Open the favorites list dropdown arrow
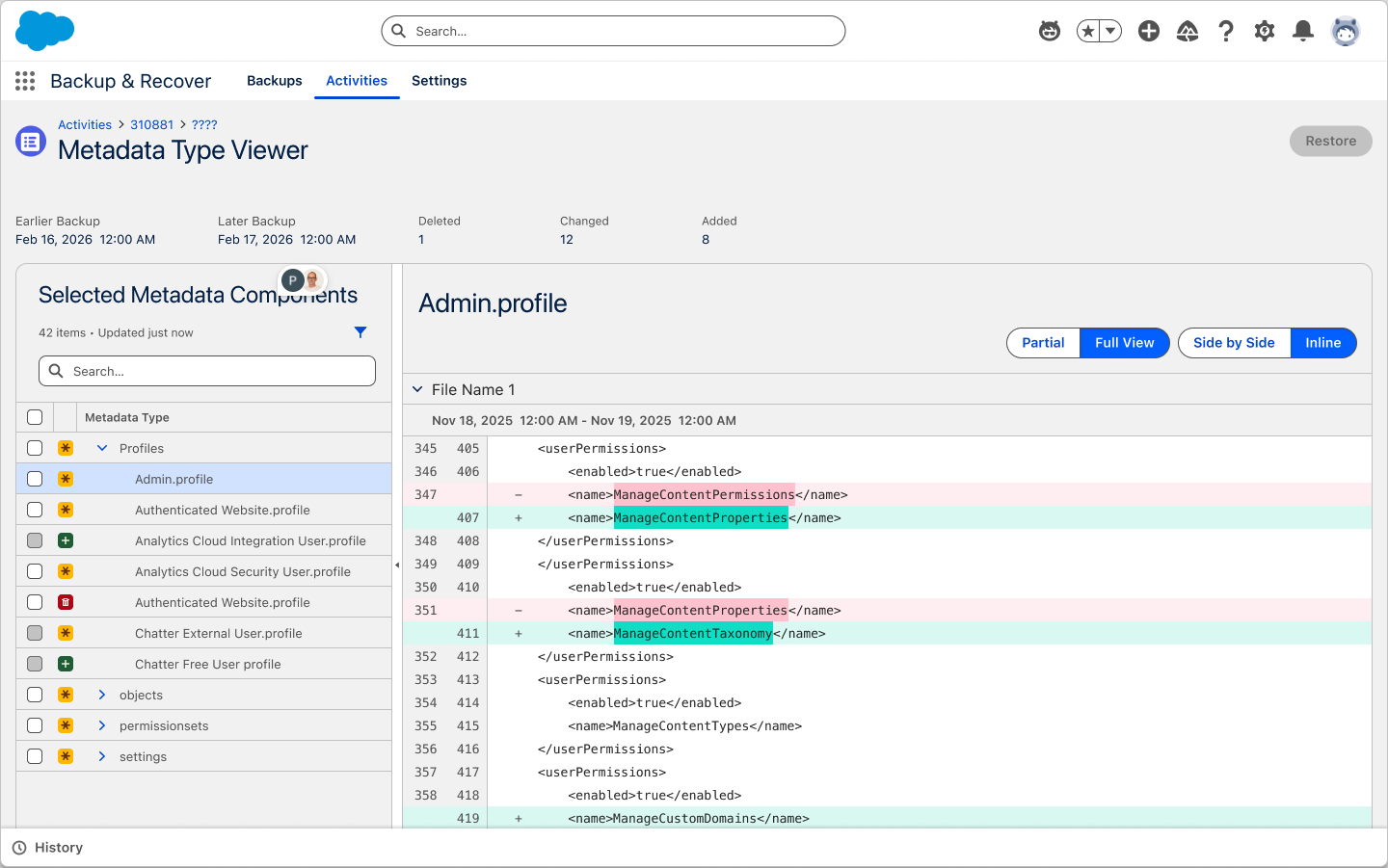The height and width of the screenshot is (868, 1388). 1110,31
